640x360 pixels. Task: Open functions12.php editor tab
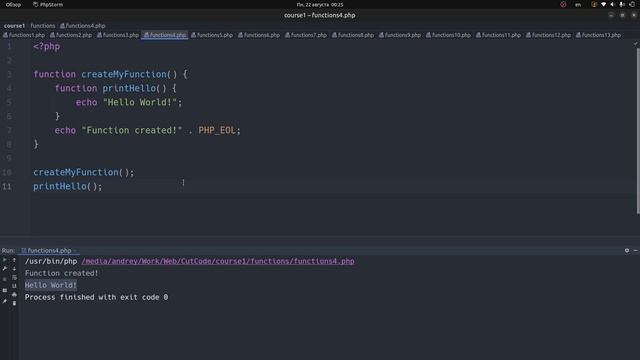pos(548,35)
